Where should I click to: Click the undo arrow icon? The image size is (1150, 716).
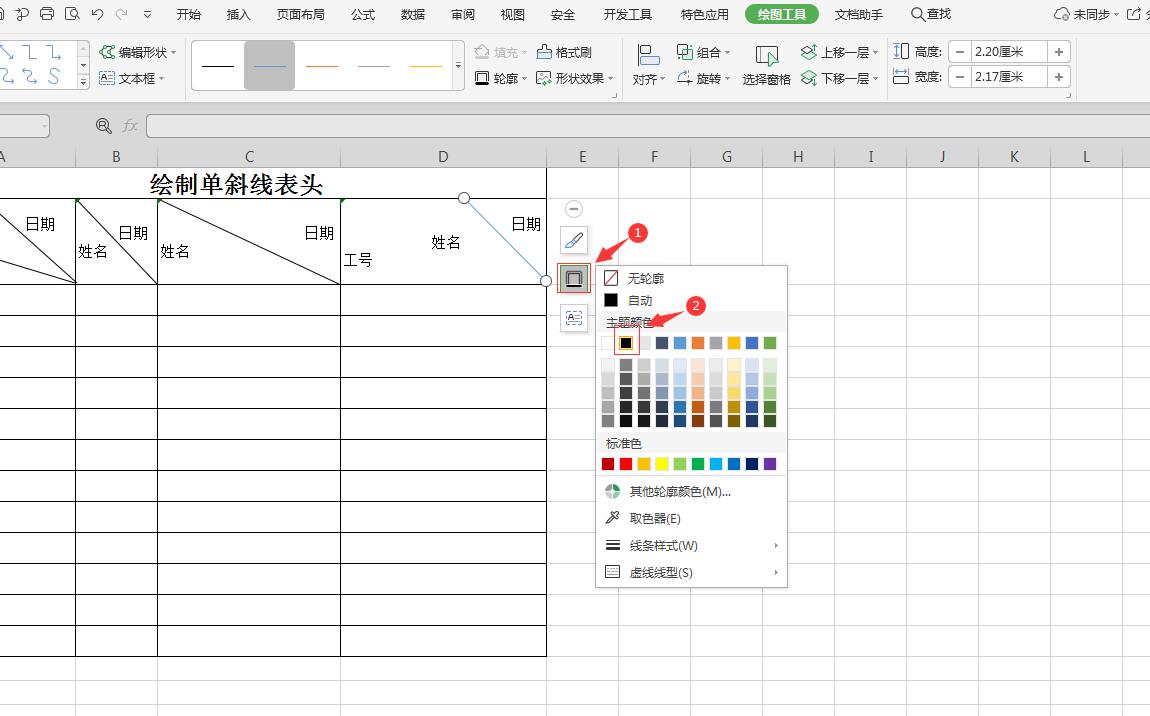(x=97, y=14)
